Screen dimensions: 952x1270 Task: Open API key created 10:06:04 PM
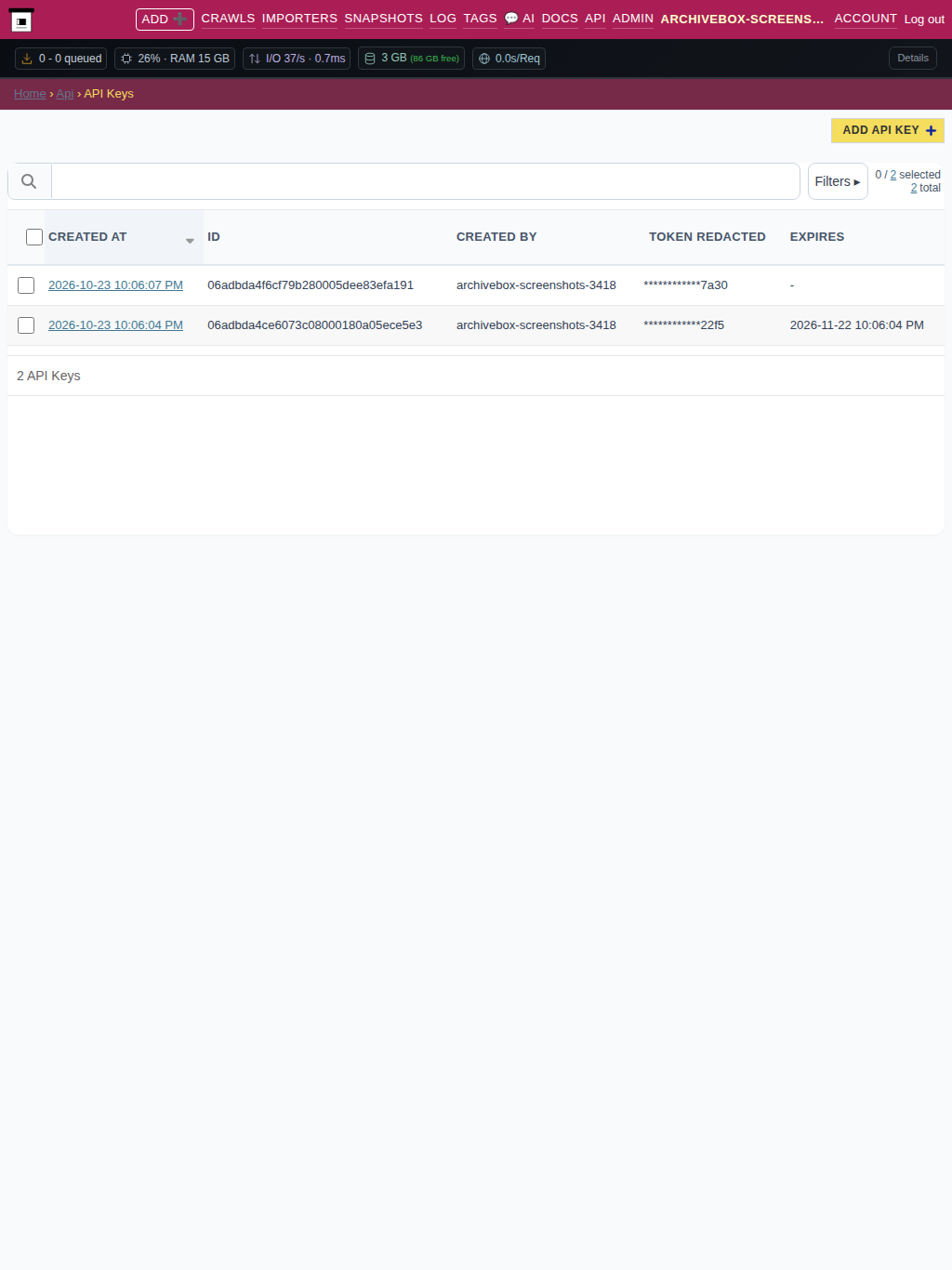115,325
